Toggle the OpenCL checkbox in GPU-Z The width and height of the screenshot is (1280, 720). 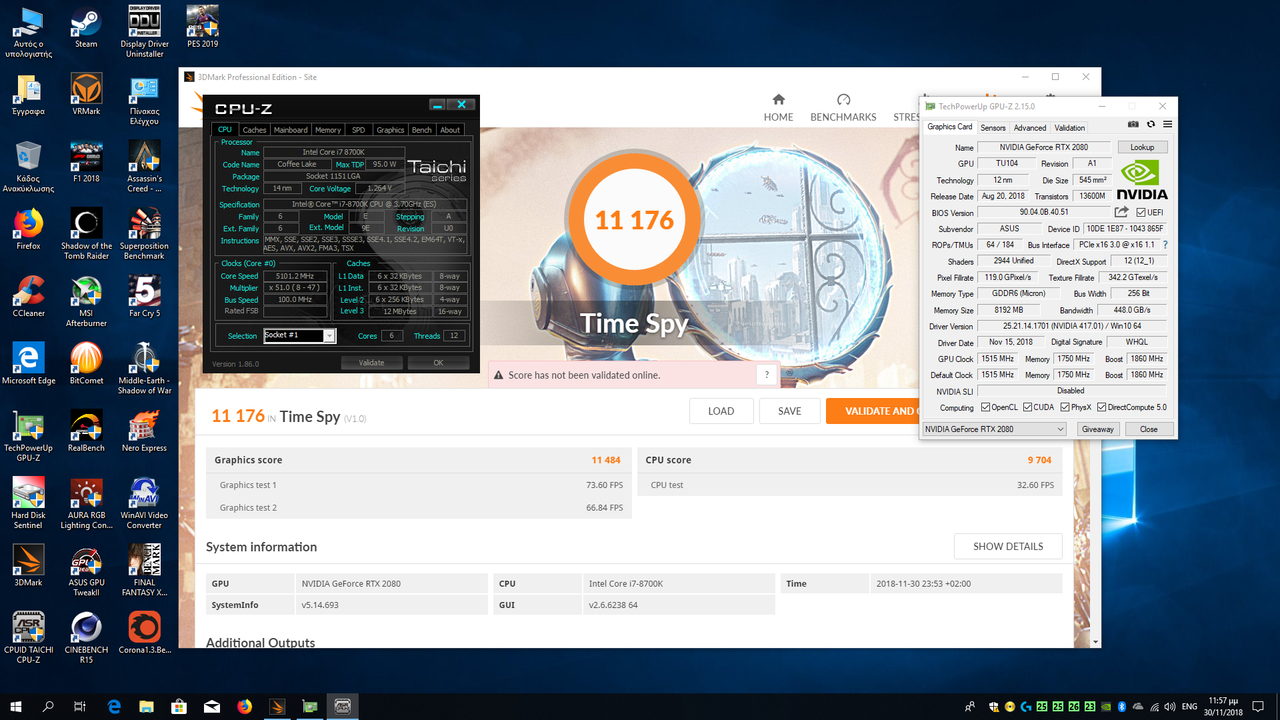click(986, 407)
